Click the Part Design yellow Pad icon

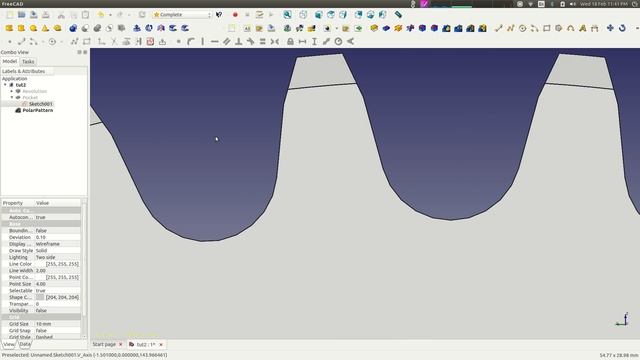[374, 28]
